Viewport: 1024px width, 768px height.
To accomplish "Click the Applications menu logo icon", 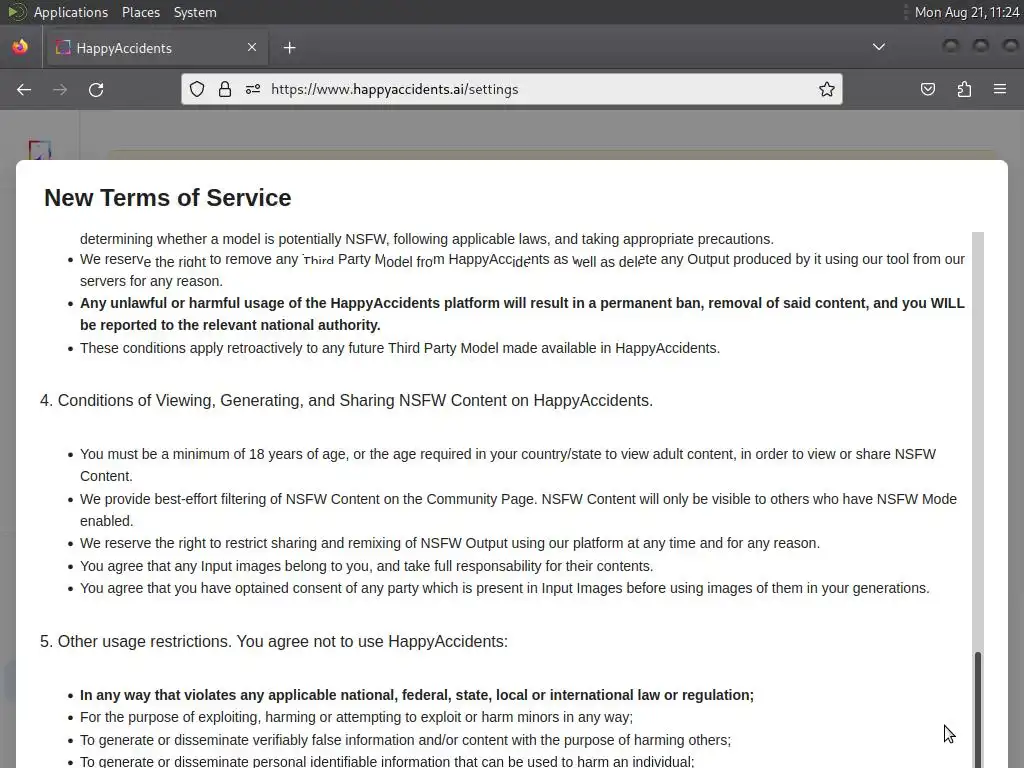I will tap(17, 12).
